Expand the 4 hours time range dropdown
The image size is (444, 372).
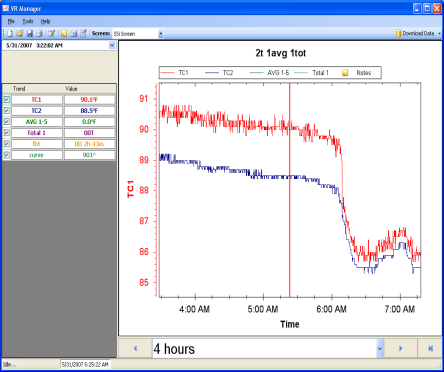coord(380,349)
